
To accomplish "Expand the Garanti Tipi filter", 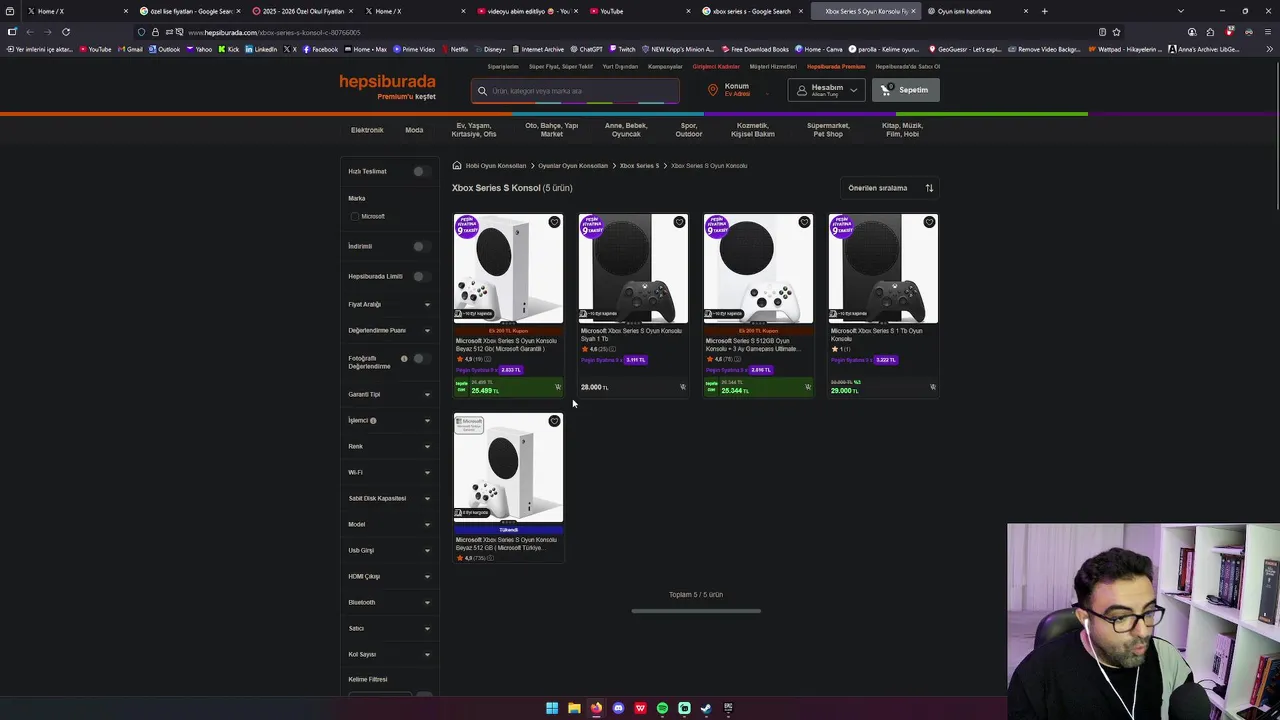I will 389,394.
